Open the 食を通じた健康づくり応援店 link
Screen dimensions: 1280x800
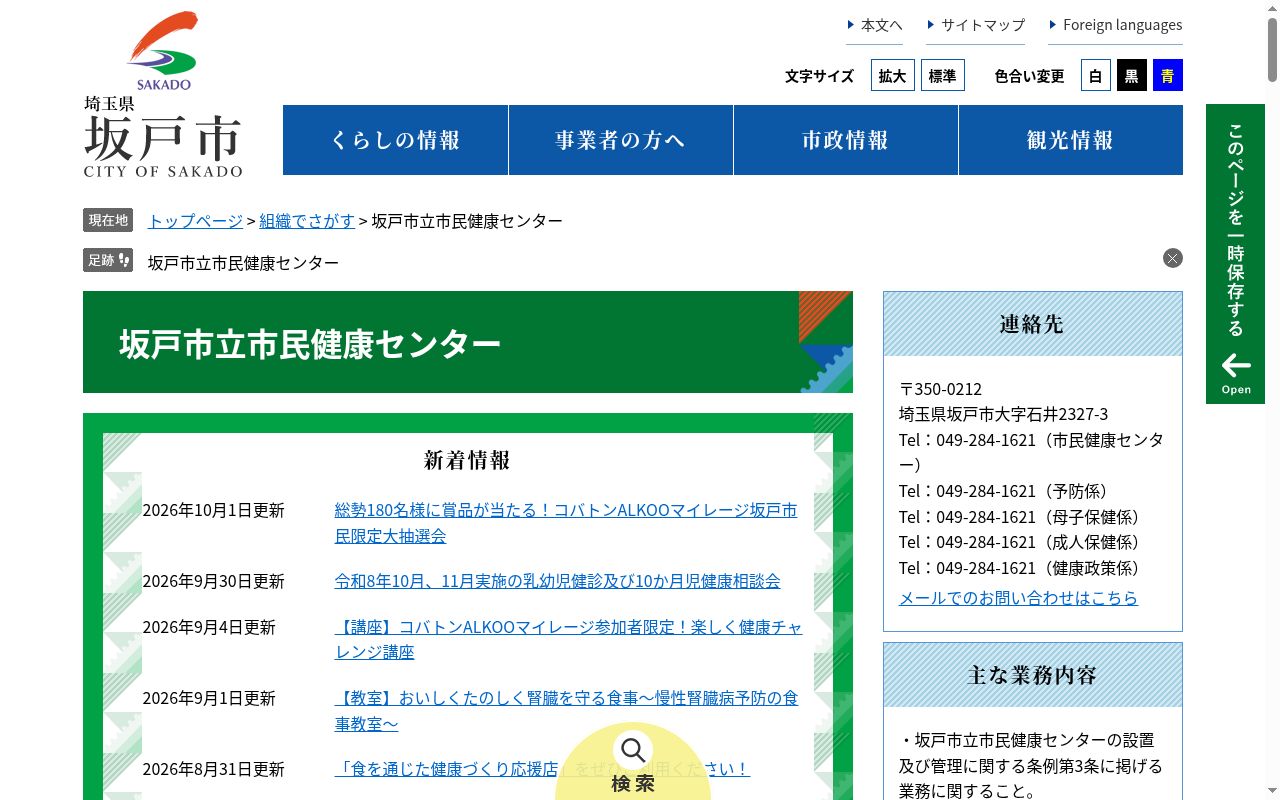point(541,769)
